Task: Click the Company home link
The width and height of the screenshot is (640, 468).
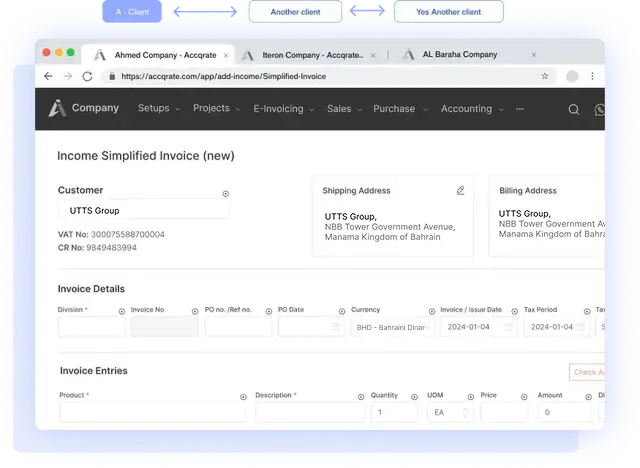Action: pos(95,108)
